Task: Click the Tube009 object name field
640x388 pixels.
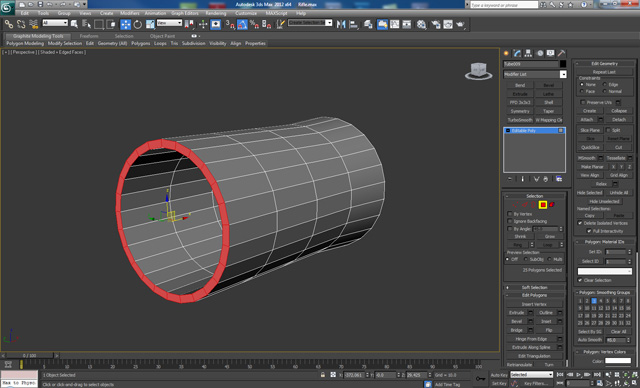Action: point(531,64)
